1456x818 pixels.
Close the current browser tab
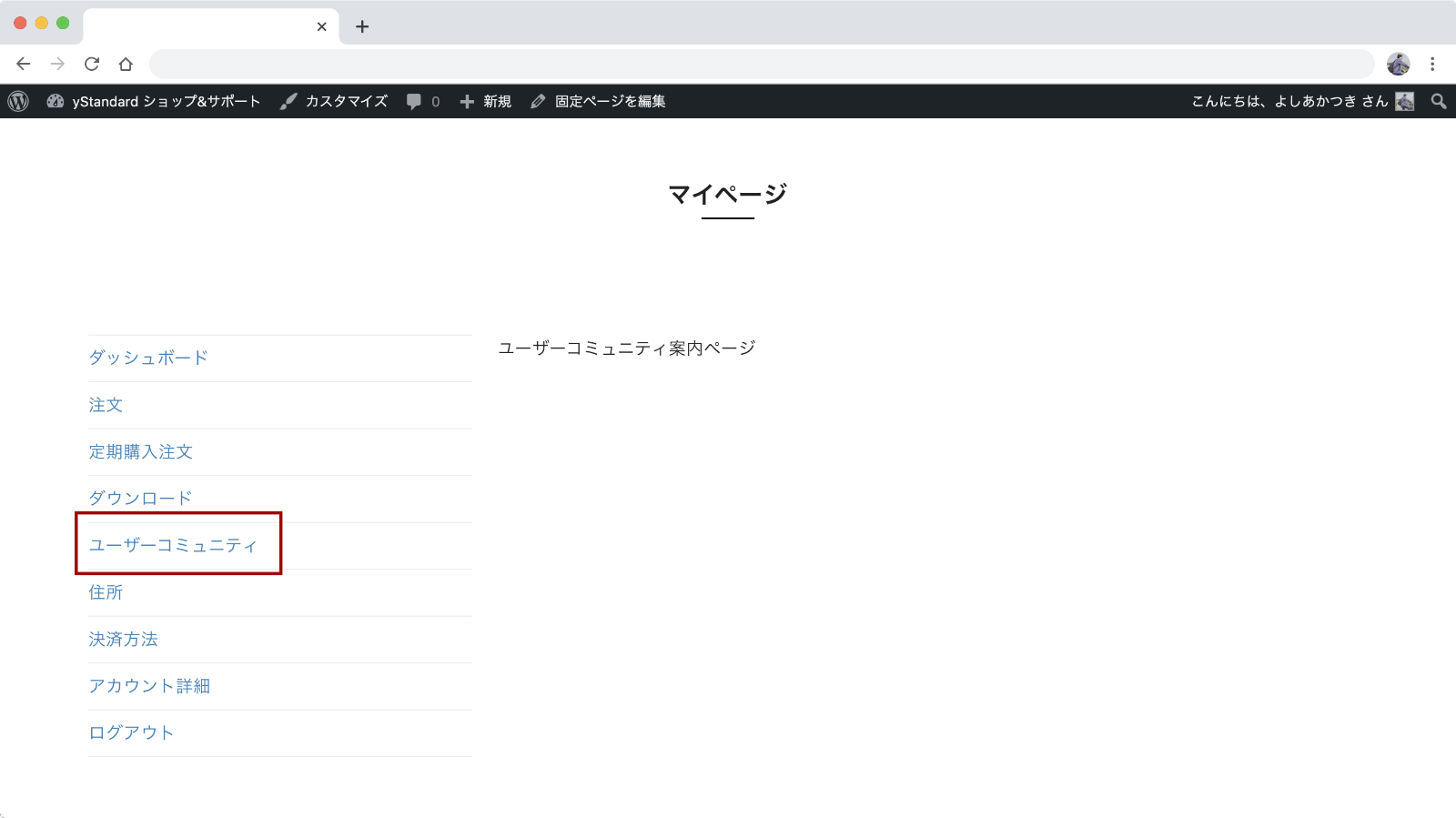pos(321,26)
